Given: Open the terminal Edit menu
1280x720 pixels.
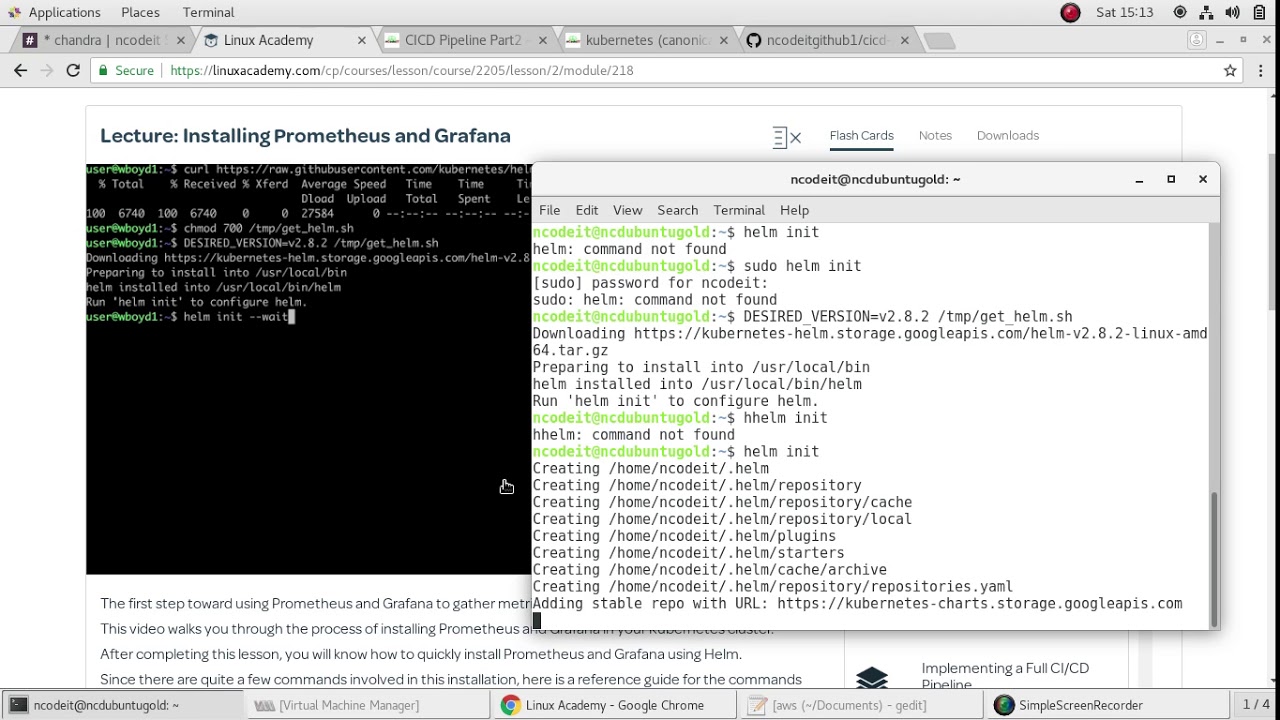Looking at the screenshot, I should (587, 210).
